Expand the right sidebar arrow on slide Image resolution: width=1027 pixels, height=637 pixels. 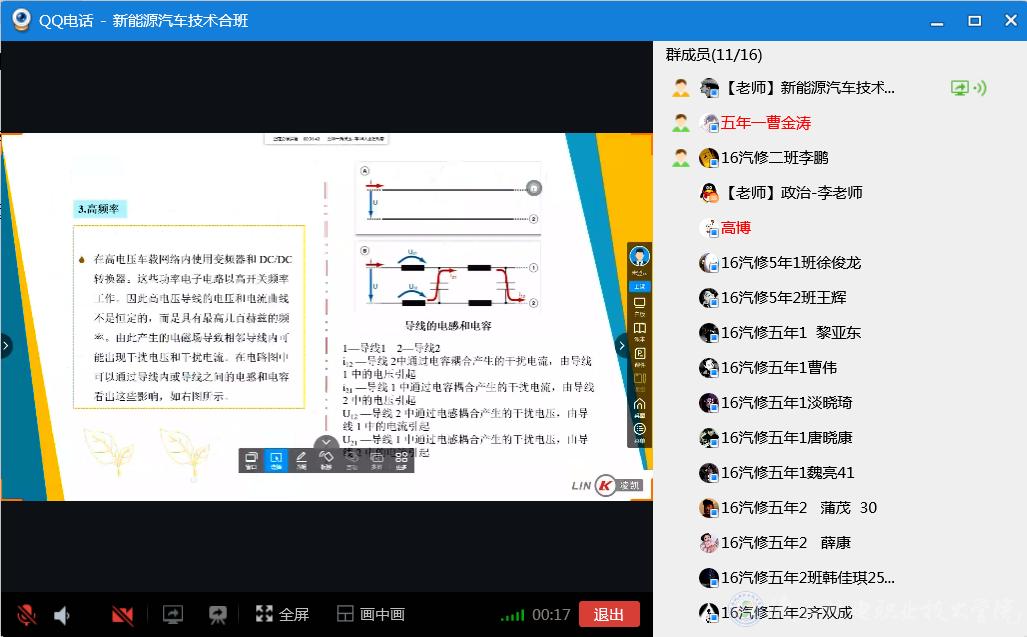[620, 345]
